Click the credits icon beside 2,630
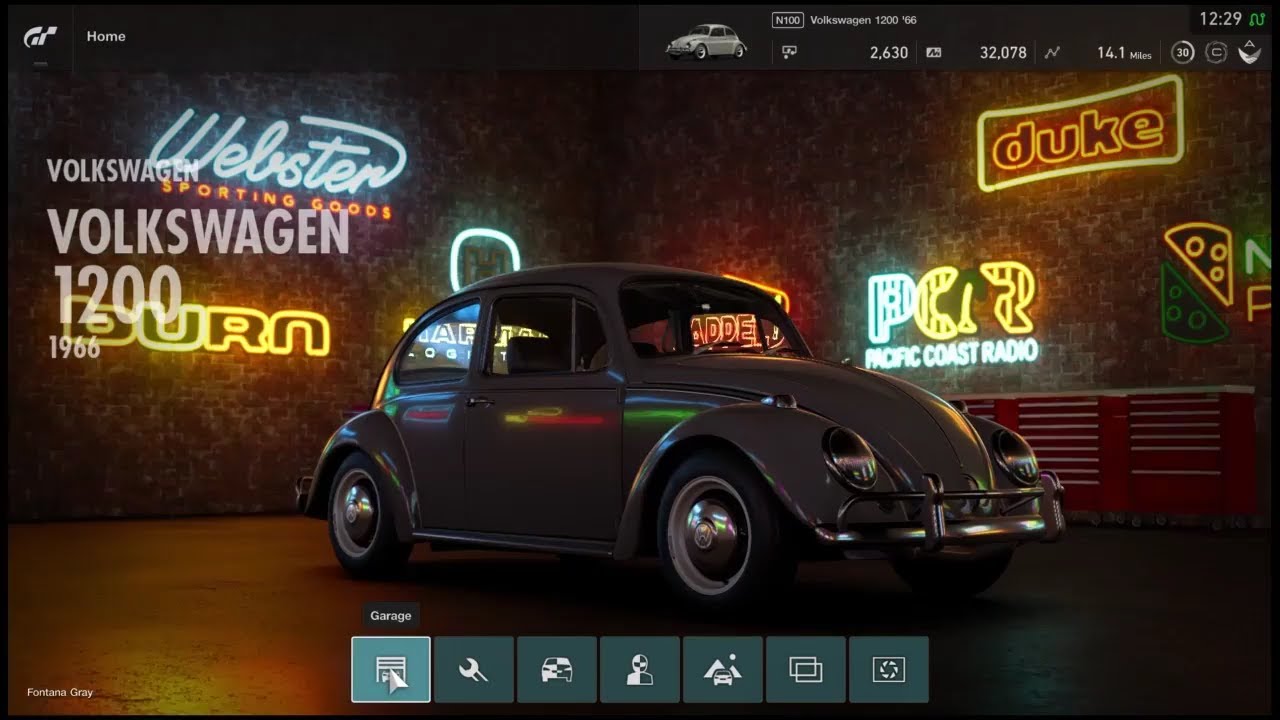This screenshot has width=1280, height=720. (x=790, y=52)
